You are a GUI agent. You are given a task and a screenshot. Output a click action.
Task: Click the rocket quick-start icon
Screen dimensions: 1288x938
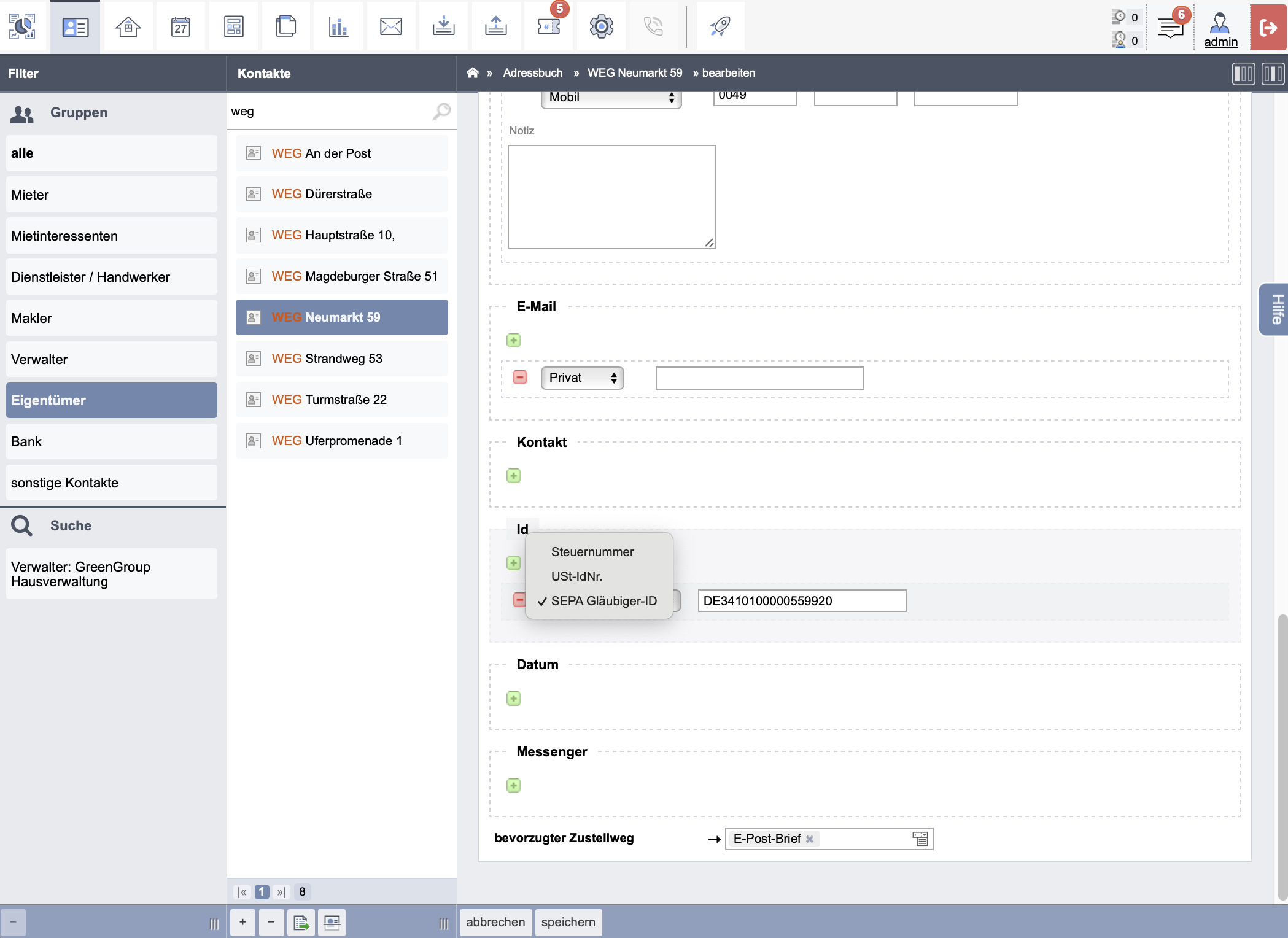(x=720, y=26)
